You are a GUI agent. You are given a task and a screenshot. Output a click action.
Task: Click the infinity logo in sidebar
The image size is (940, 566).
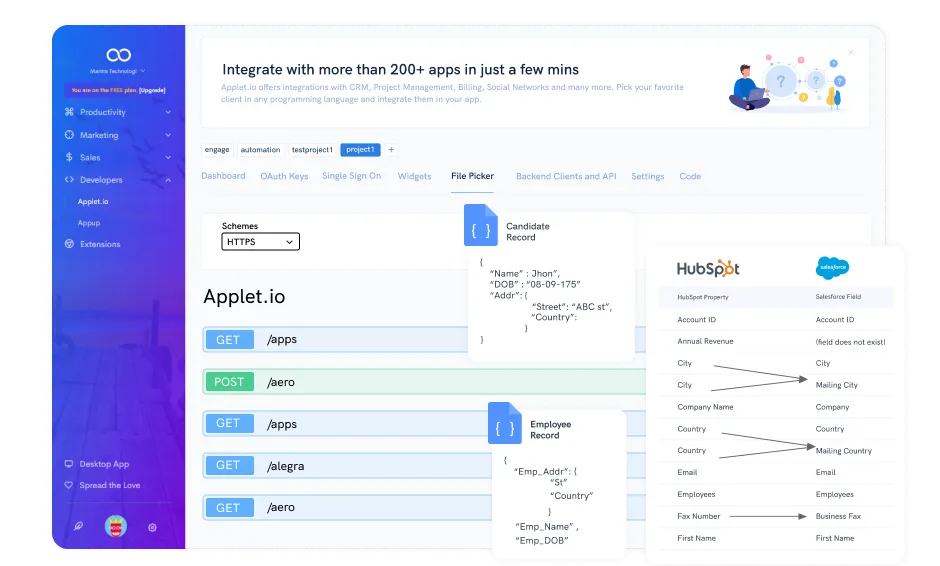(118, 55)
